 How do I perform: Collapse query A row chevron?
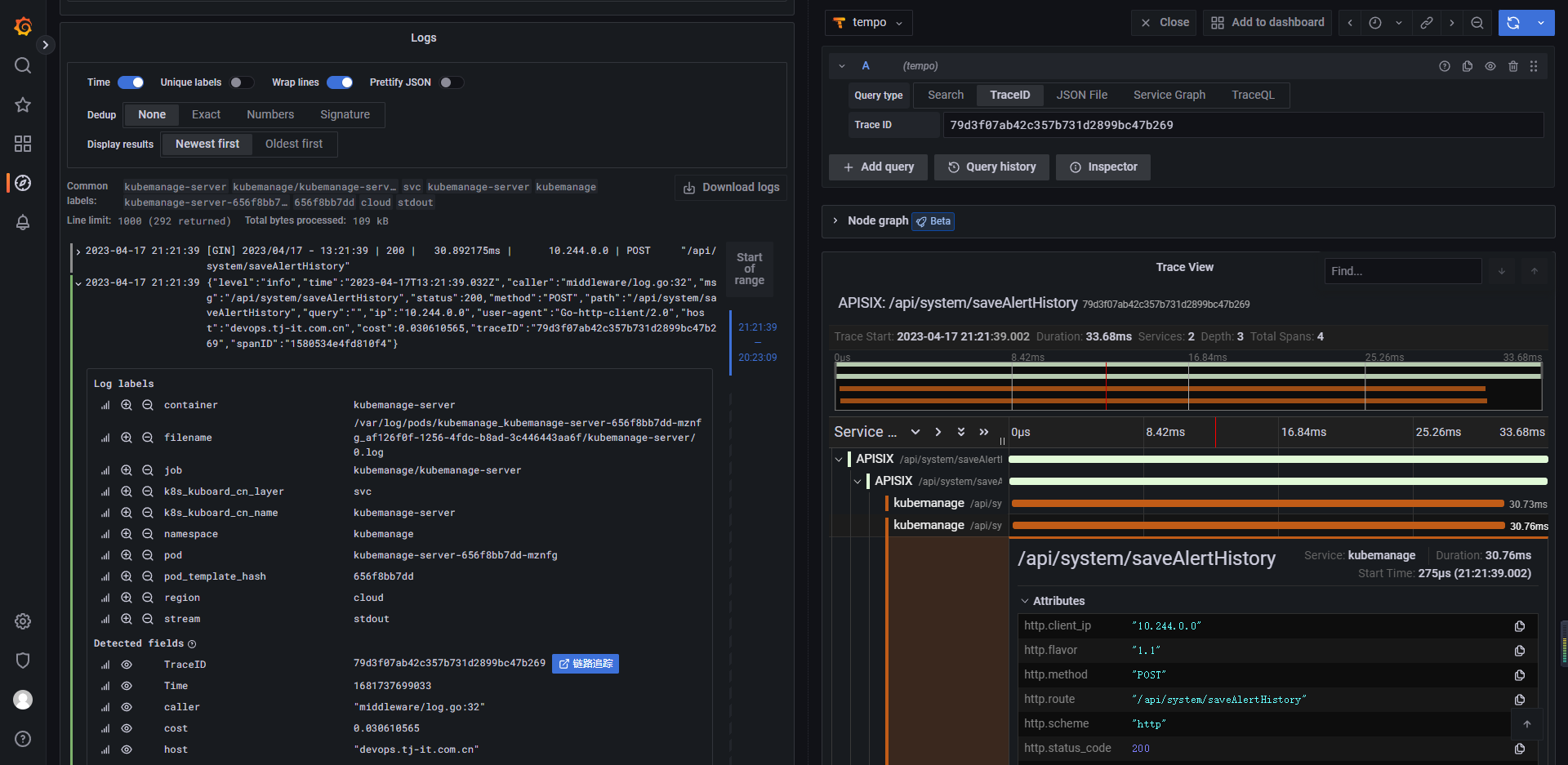pyautogui.click(x=842, y=66)
